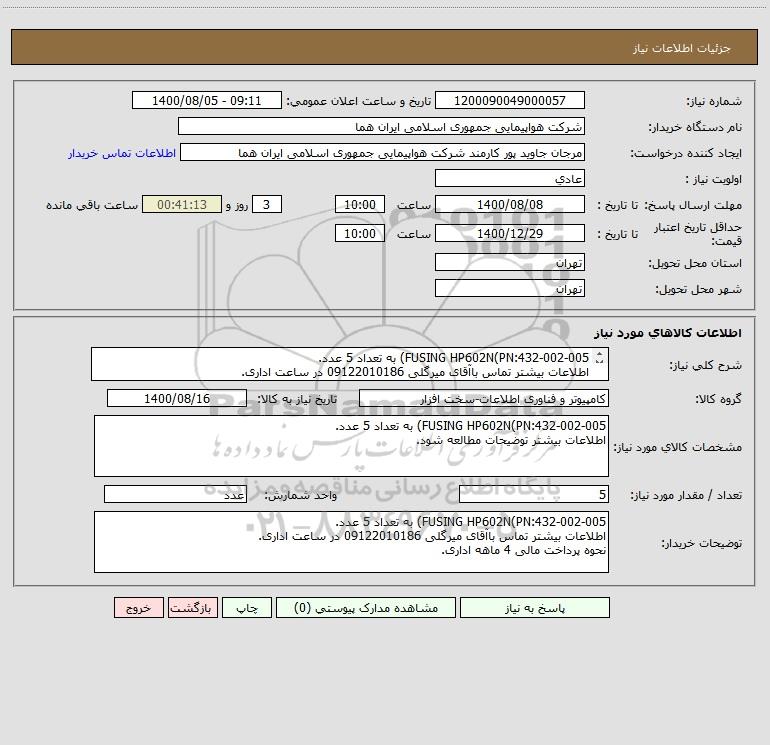Click the 'مشخصات کالای مورد نیاز:' label
Image resolution: width=770 pixels, height=745 pixels.
pyautogui.click(x=678, y=447)
